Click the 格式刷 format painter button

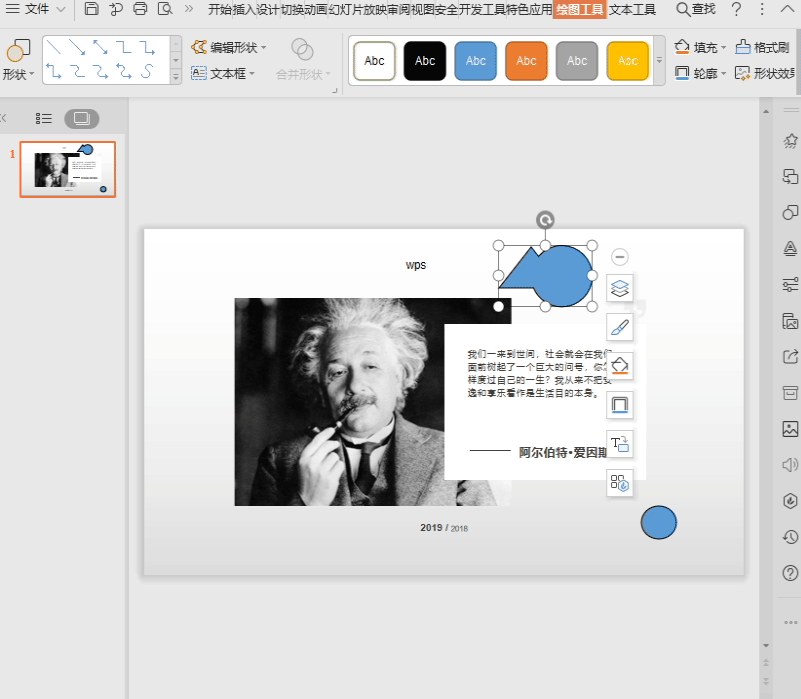click(x=763, y=47)
